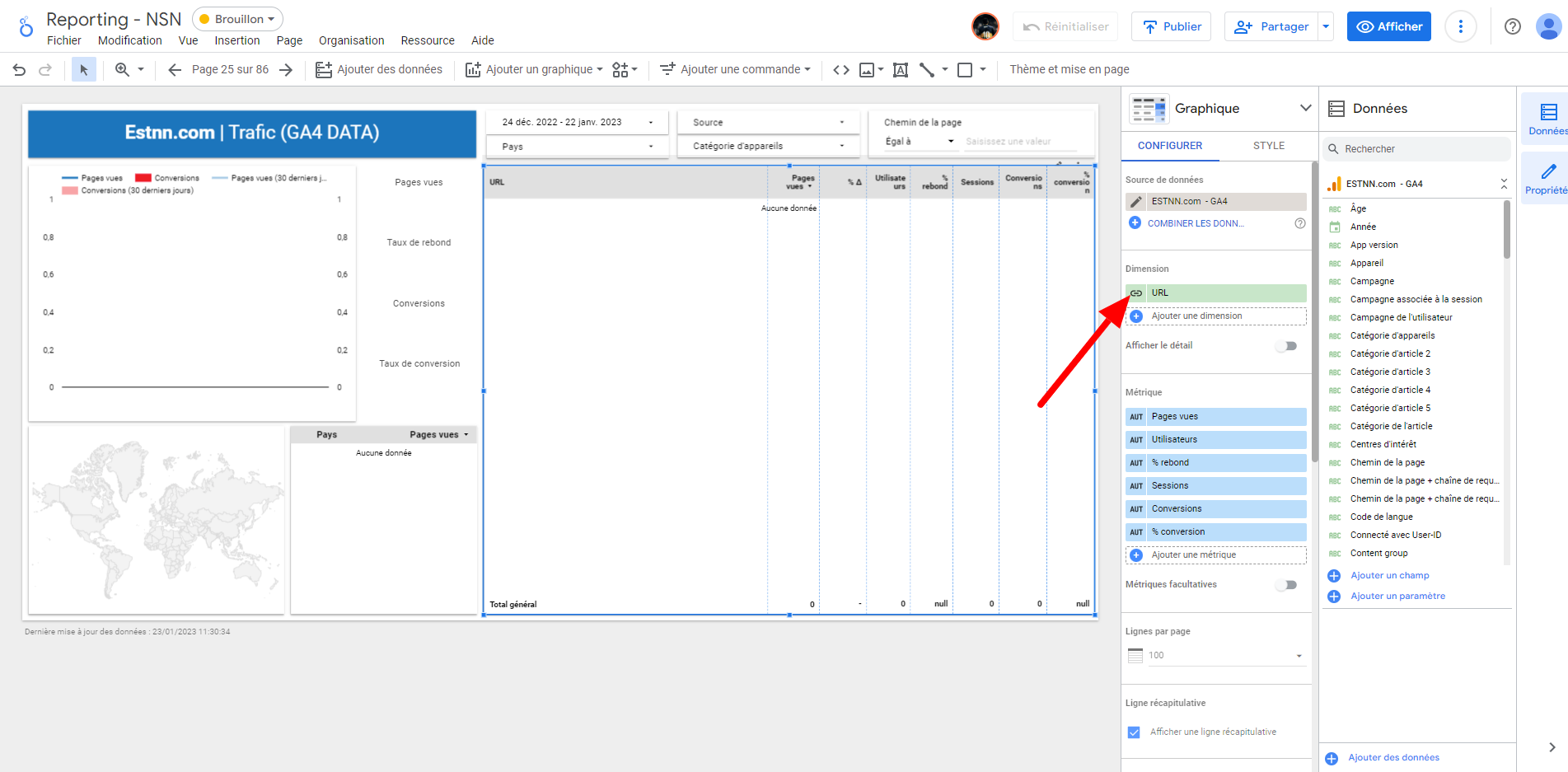Open the Source filter dropdown
The width and height of the screenshot is (1568, 772).
(767, 122)
